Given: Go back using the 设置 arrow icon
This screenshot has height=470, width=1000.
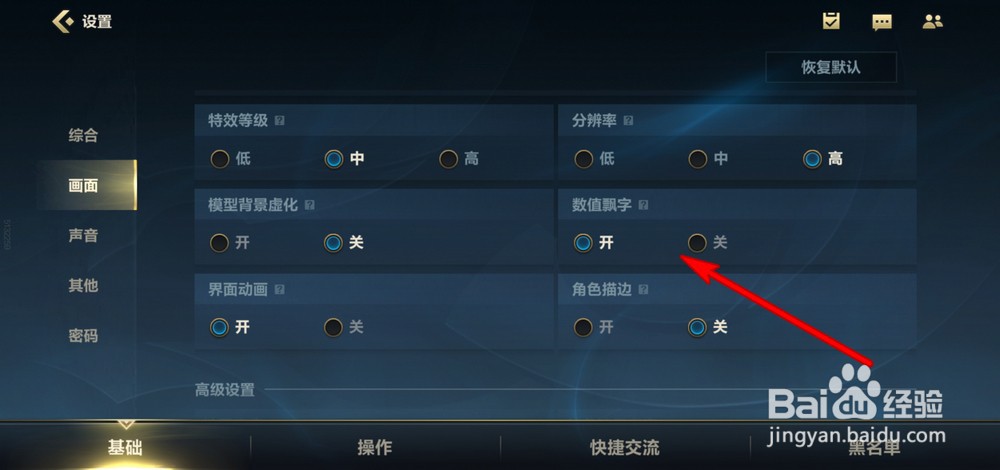Looking at the screenshot, I should (x=62, y=21).
